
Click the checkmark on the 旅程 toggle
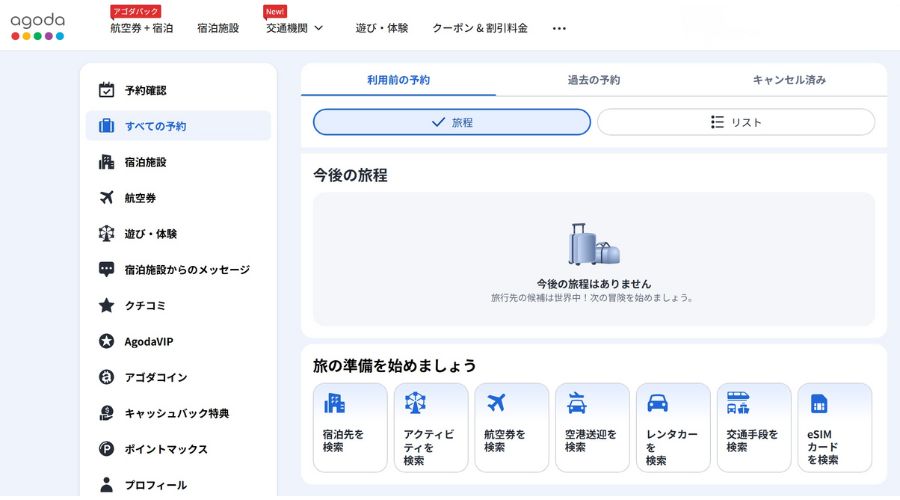point(438,122)
